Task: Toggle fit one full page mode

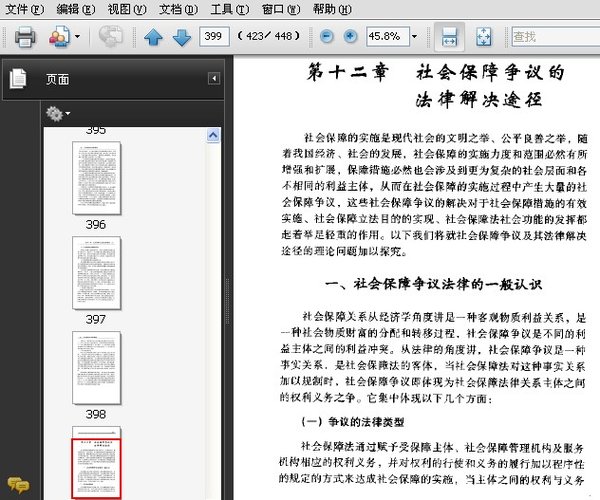Action: [x=483, y=37]
